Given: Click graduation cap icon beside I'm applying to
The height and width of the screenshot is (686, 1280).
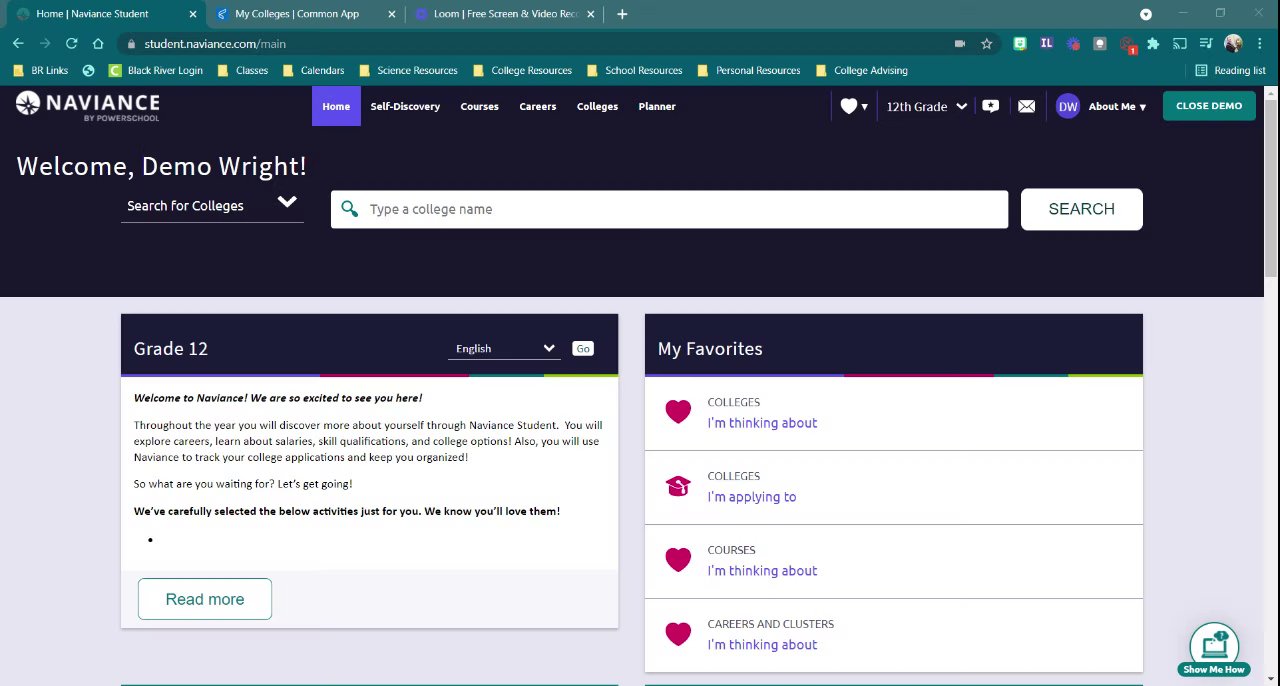Looking at the screenshot, I should click(x=678, y=486).
